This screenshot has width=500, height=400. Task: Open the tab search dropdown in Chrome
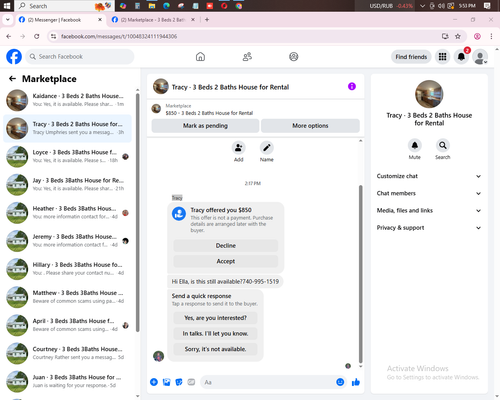[x=8, y=20]
